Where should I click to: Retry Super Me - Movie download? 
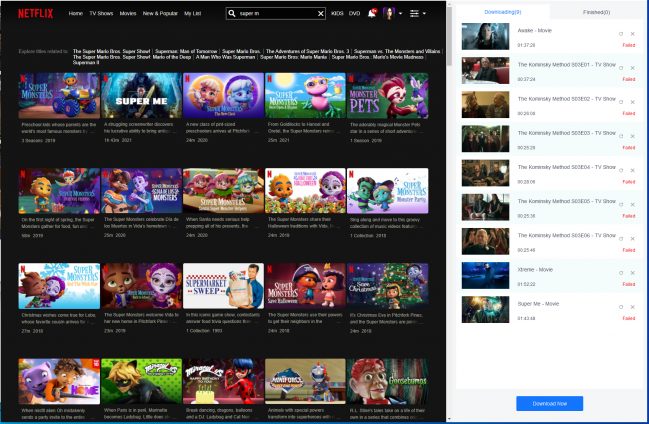(621, 307)
